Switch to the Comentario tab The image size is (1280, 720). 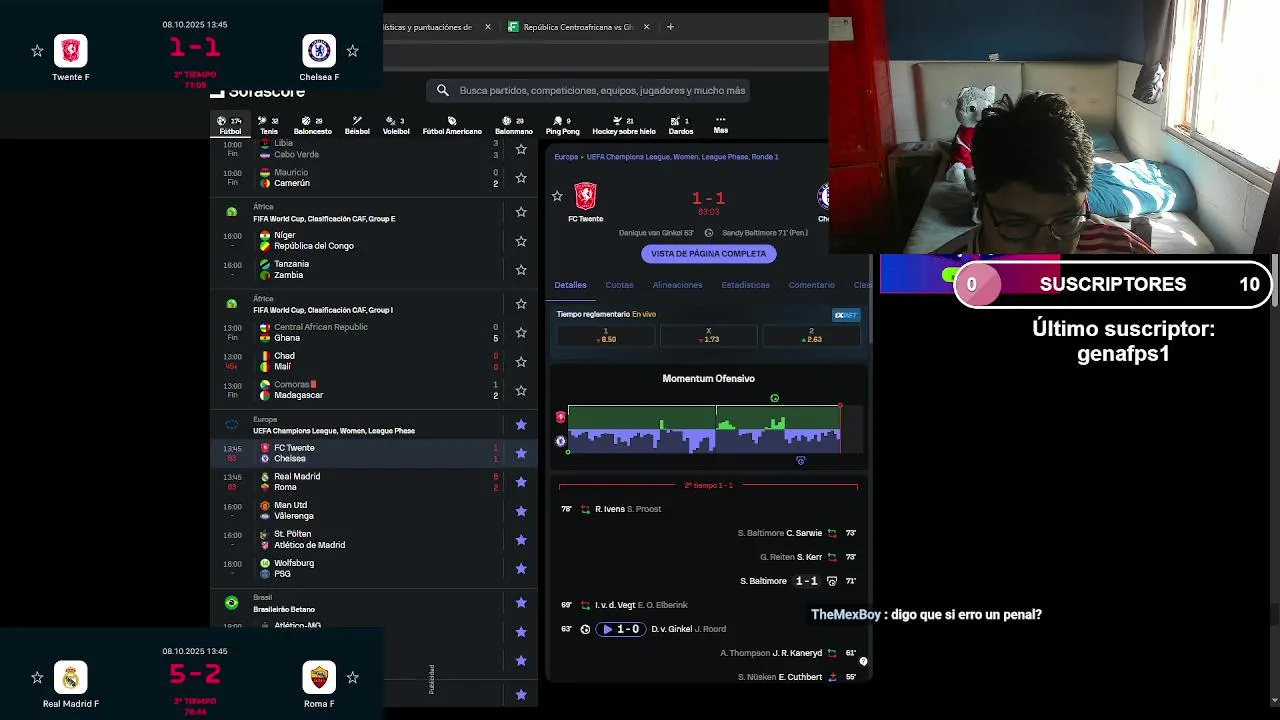(x=811, y=285)
